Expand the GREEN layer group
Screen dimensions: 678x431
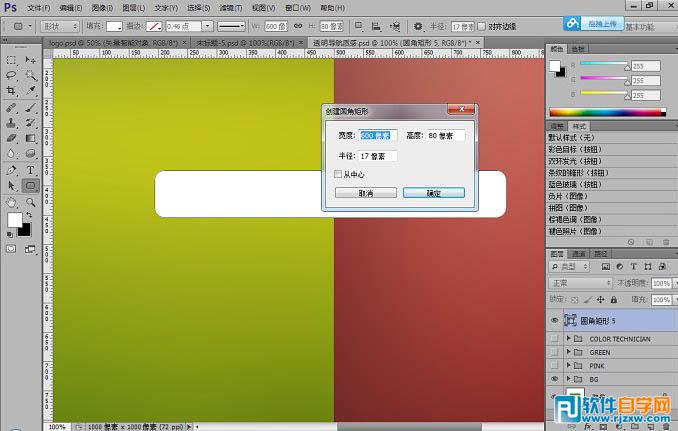568,352
